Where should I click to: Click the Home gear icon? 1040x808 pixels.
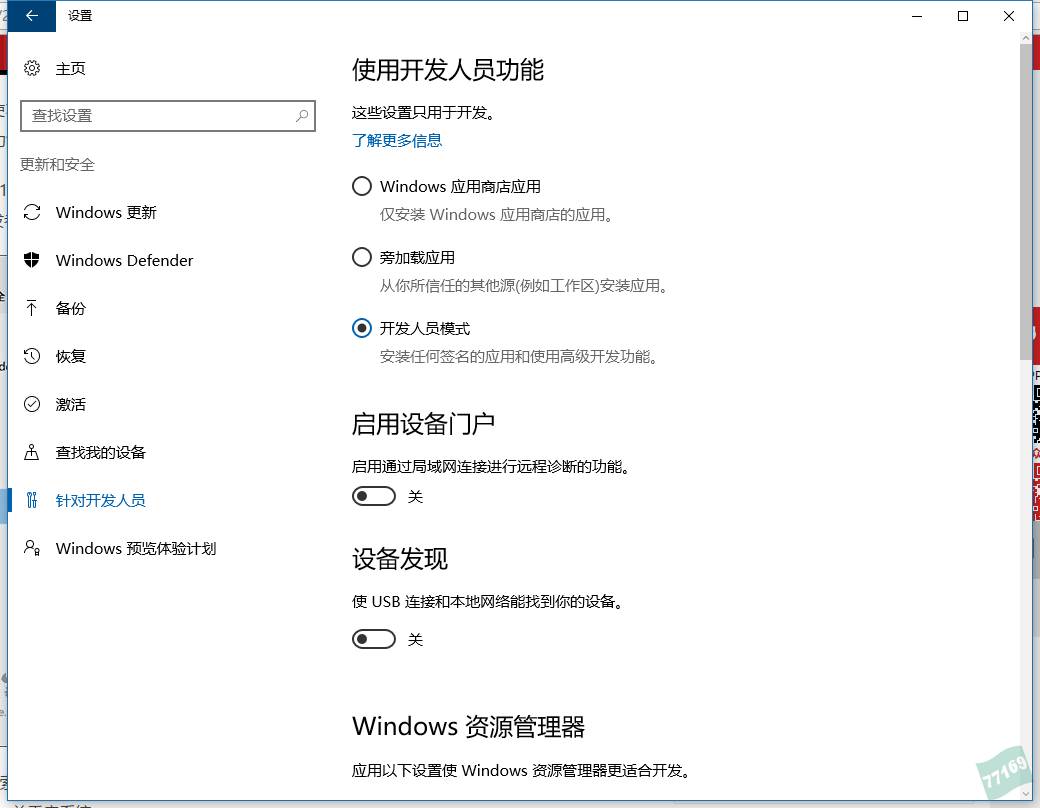pyautogui.click(x=32, y=68)
